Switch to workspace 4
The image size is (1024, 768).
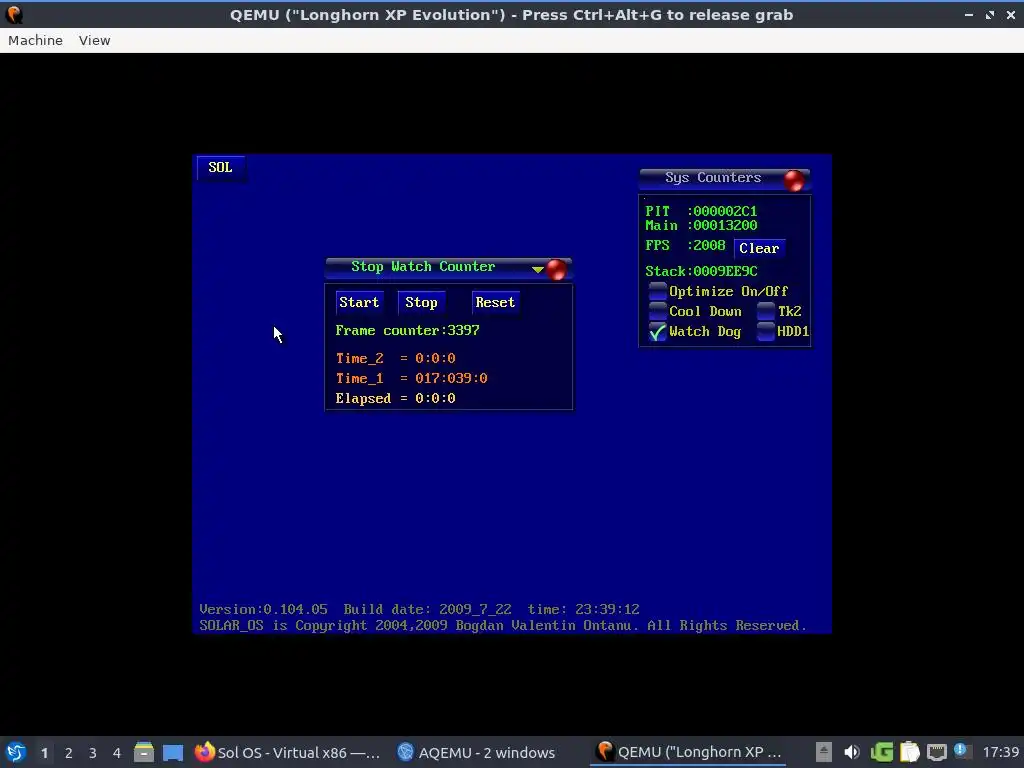tap(117, 753)
